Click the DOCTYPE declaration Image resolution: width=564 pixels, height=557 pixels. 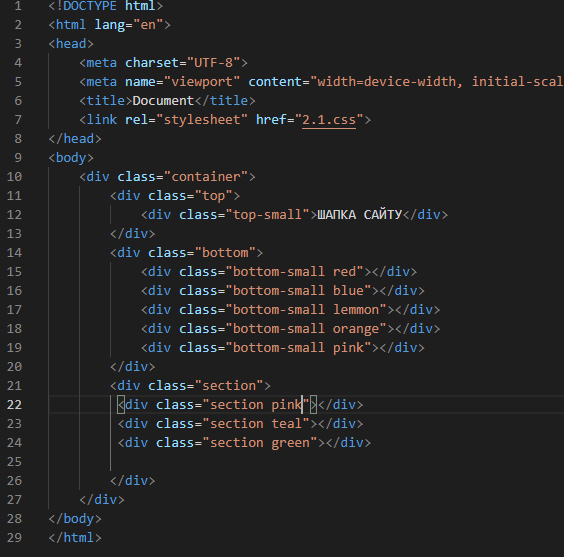point(106,6)
